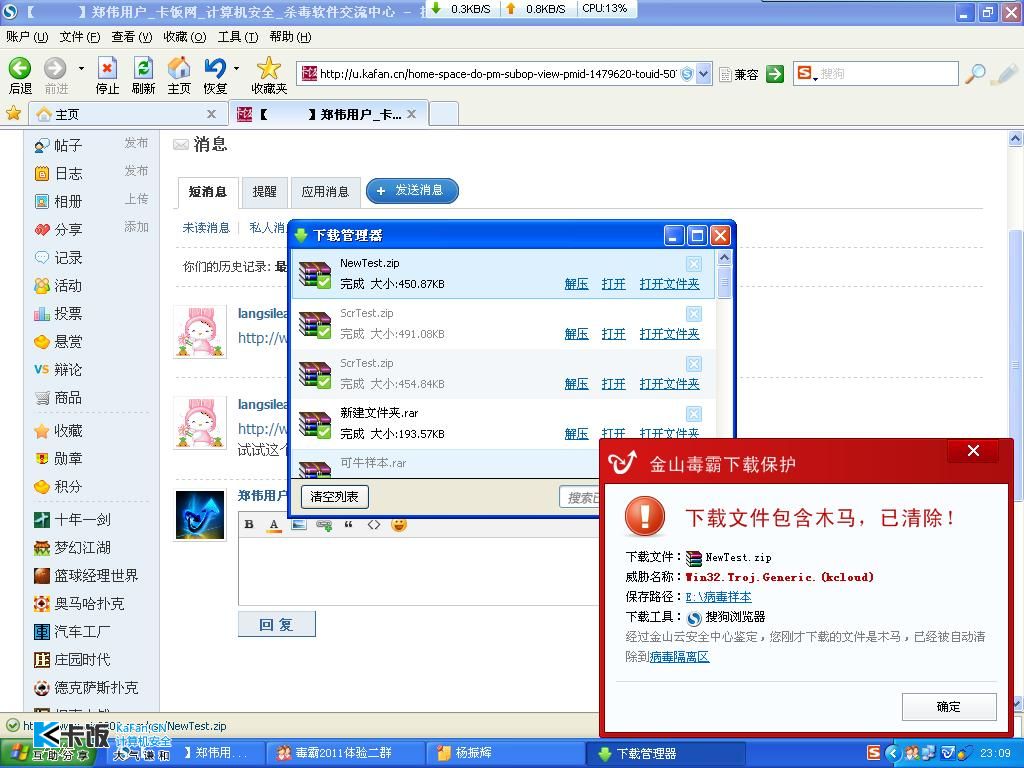Click 确定 in the Kingsoft alert
1024x768 pixels.
point(948,706)
